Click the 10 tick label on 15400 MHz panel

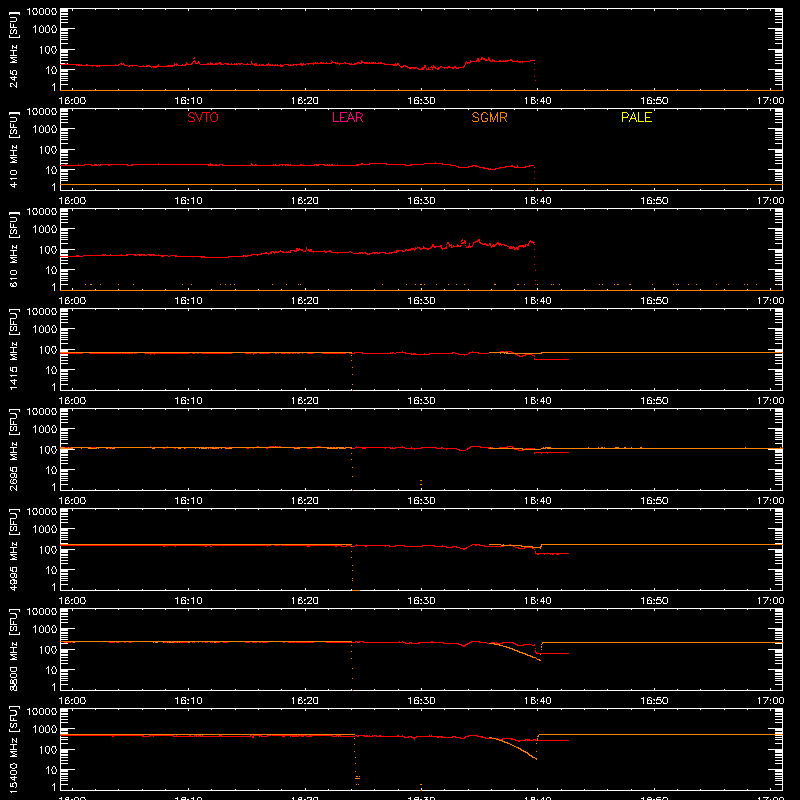(x=51, y=770)
